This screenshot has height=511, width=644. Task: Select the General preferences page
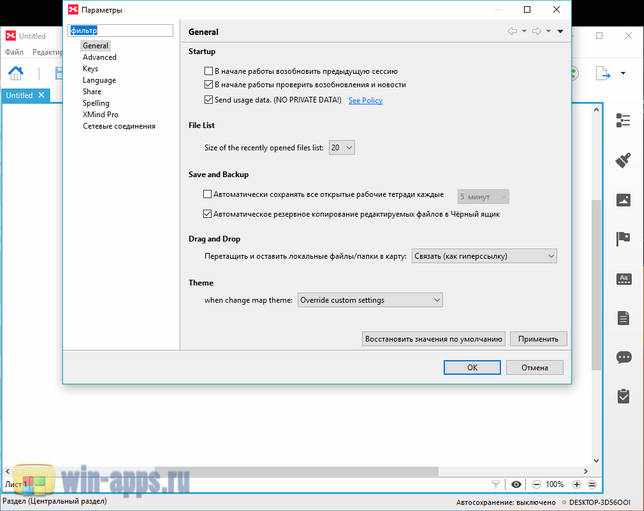[95, 46]
